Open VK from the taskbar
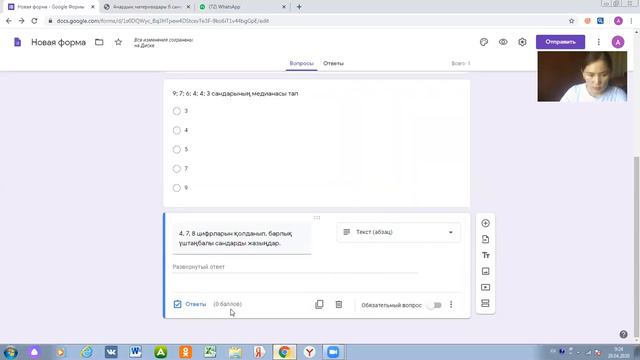Screen dimensions: 640x360 point(111,352)
